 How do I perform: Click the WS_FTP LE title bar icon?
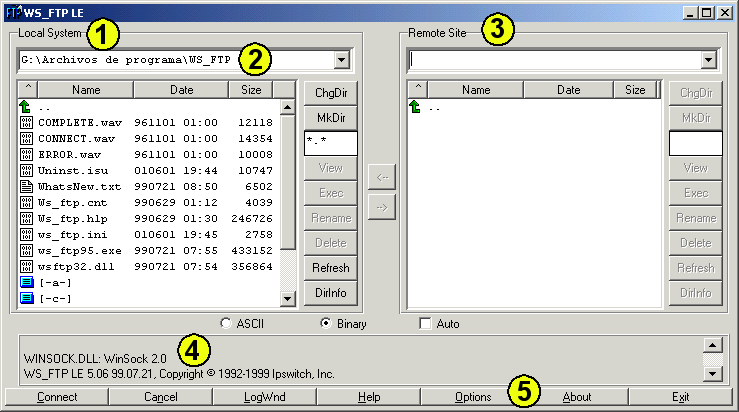14,12
